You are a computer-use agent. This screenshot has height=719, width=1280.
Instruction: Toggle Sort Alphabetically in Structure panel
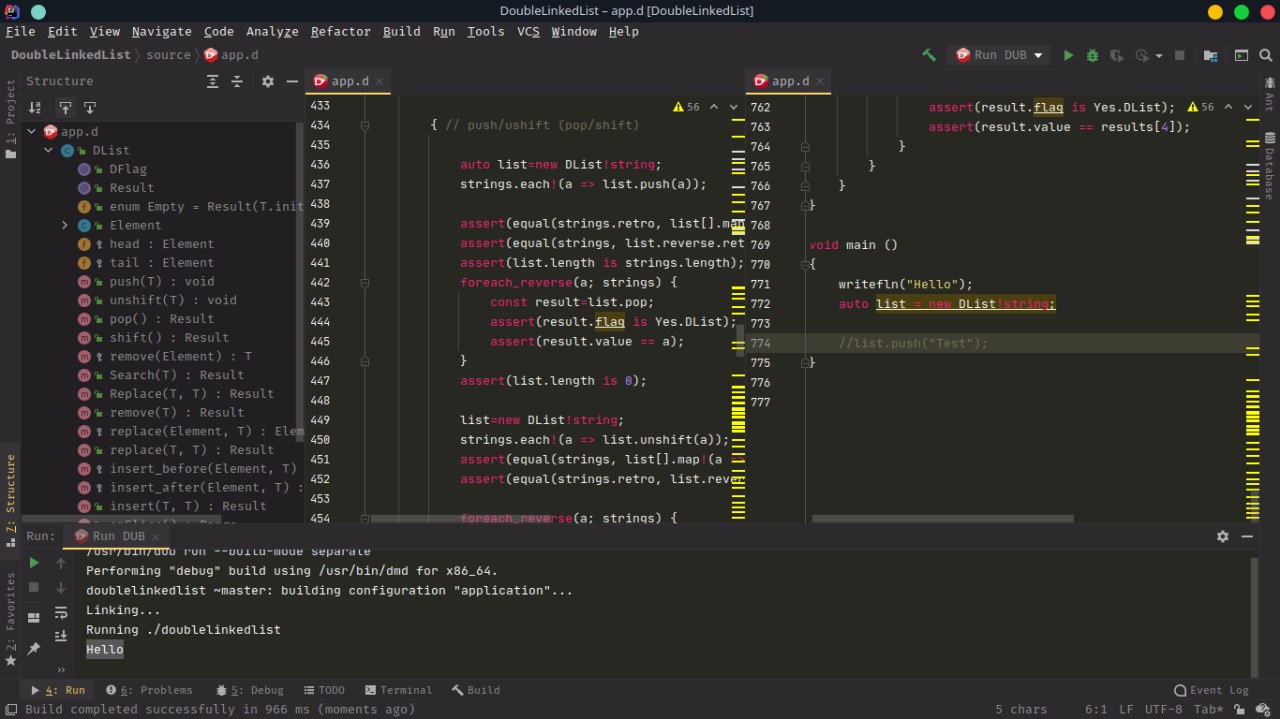pos(35,107)
